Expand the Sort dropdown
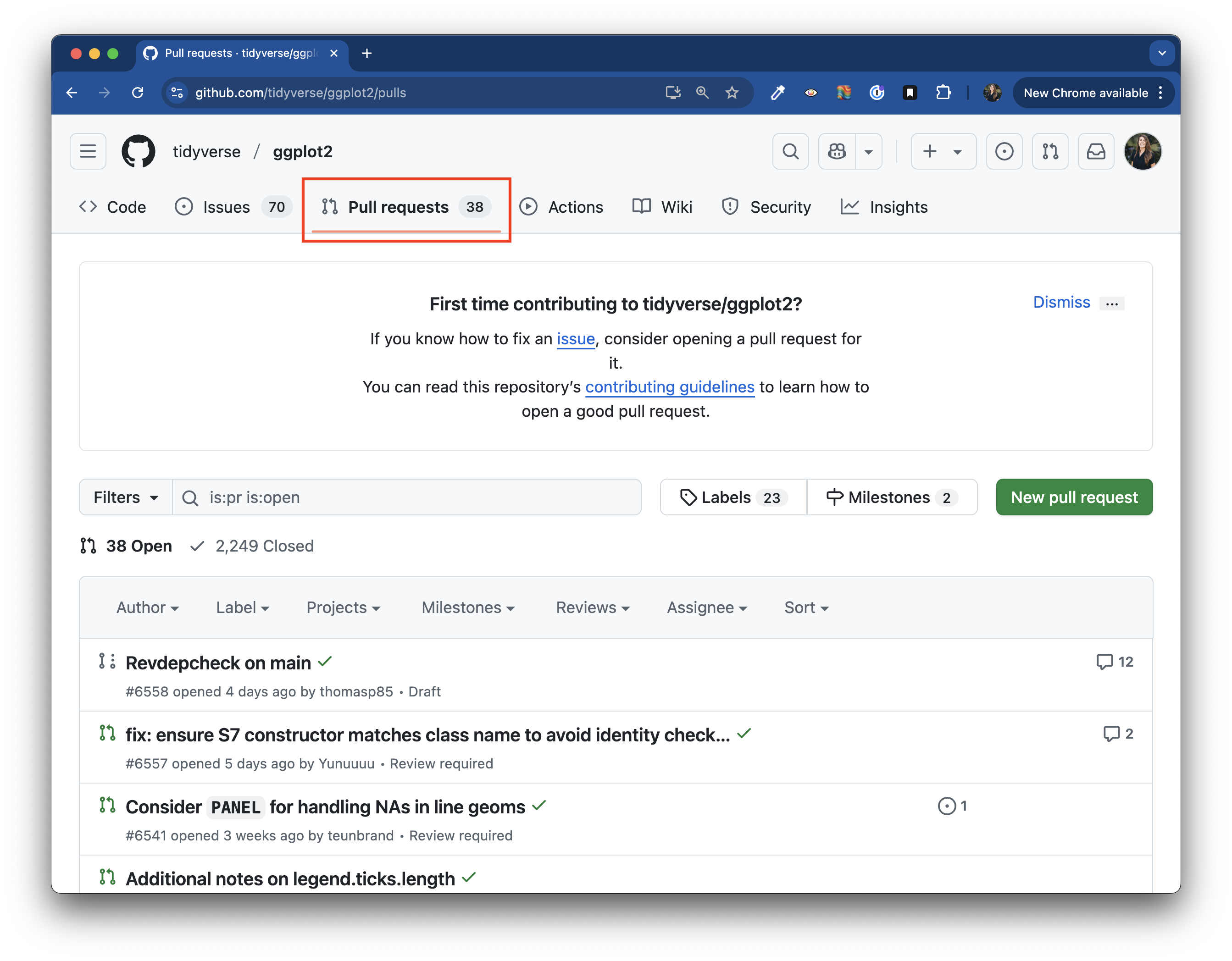Screen dimensions: 1232x961 tap(805, 608)
